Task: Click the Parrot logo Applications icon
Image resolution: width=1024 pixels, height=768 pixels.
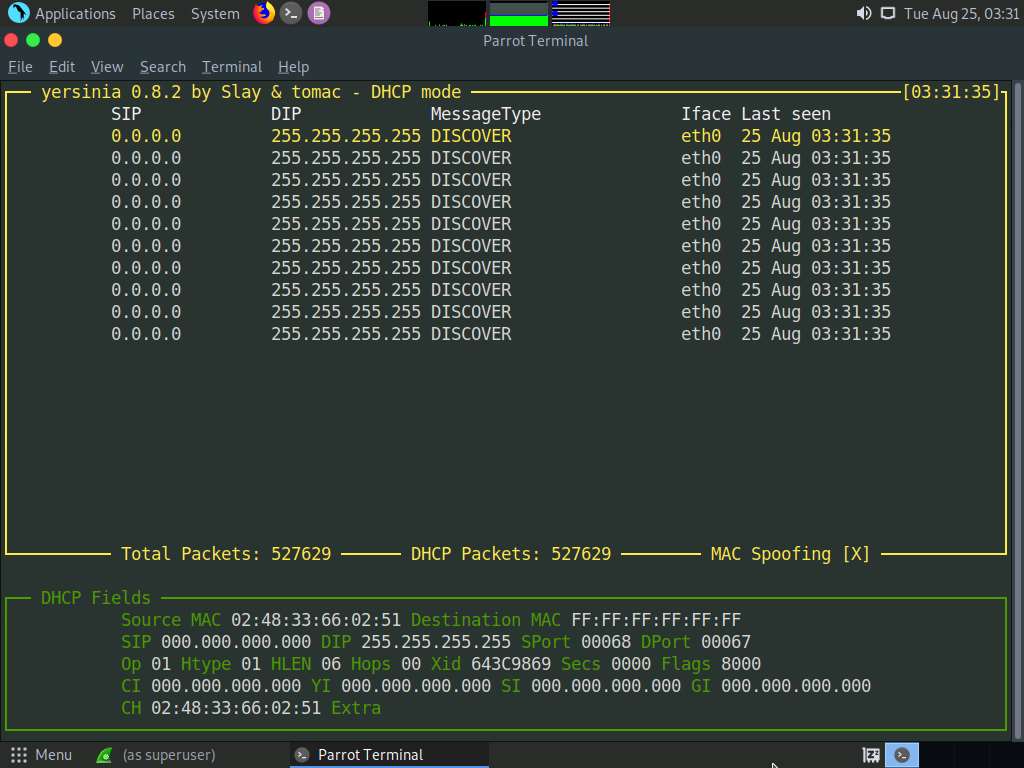Action: tap(18, 13)
